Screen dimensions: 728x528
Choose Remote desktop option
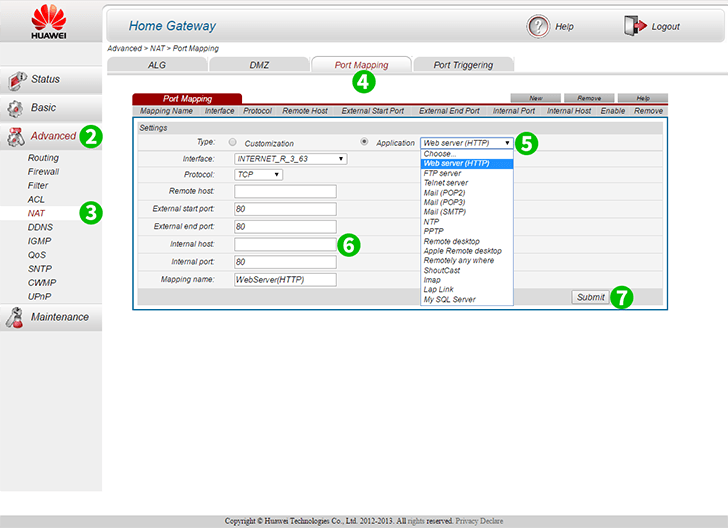[x=467, y=241]
